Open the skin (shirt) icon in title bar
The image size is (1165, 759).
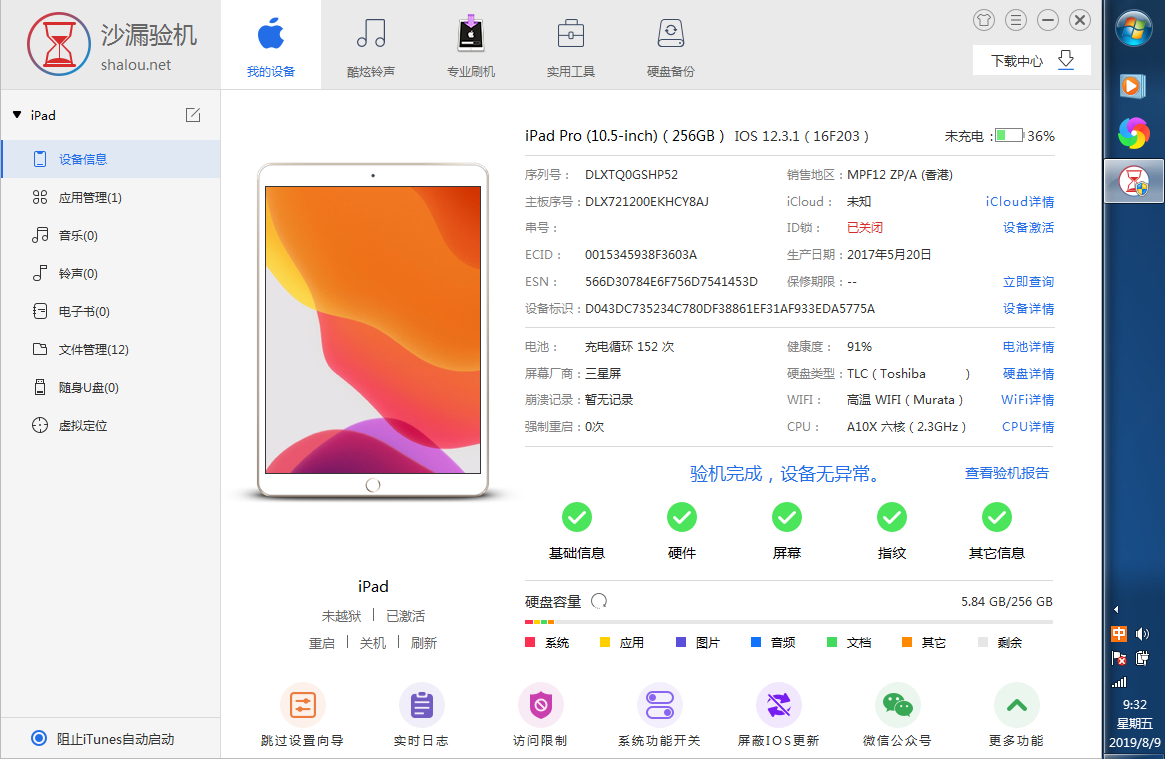click(x=984, y=20)
